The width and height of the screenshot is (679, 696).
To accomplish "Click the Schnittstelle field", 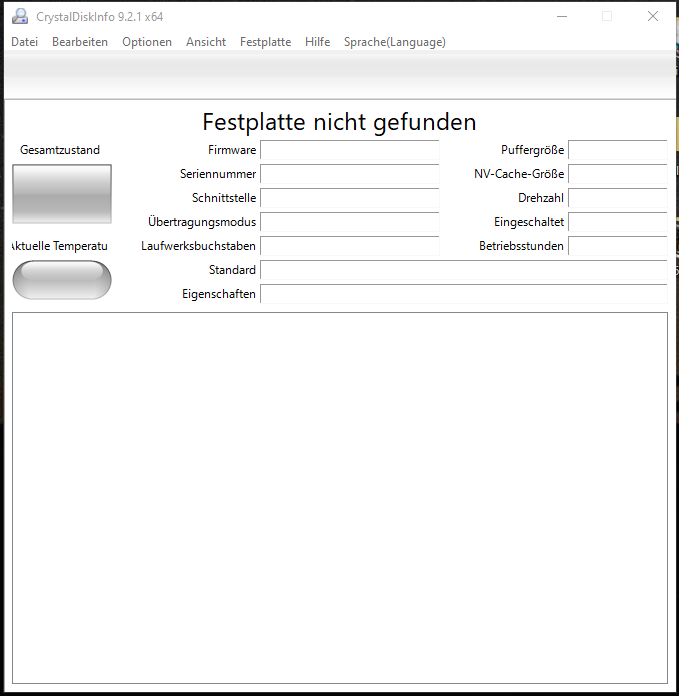I will (x=350, y=198).
